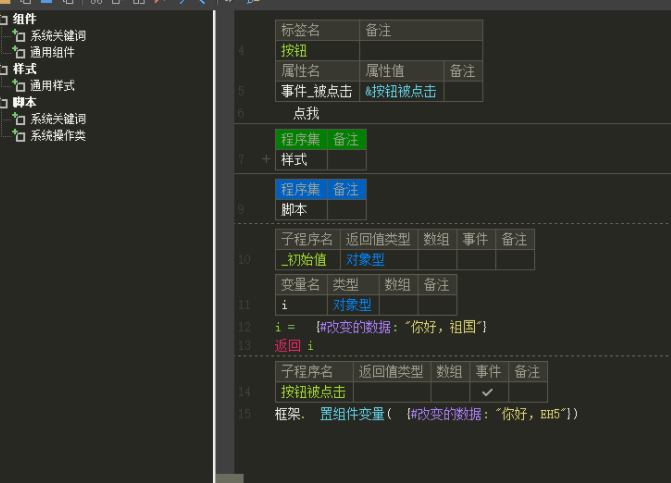Screen dimensions: 671x483
Task: Click the 你好，EH5 string literal
Action: (530, 414)
